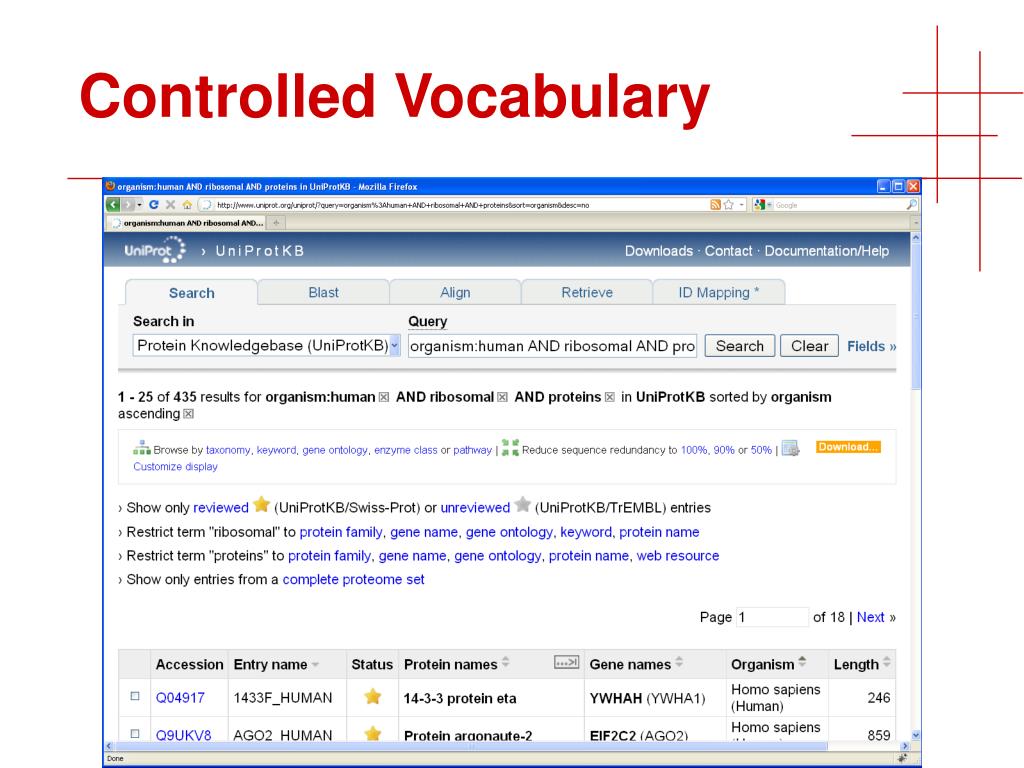
Task: Click the orange Download button
Action: click(x=848, y=447)
